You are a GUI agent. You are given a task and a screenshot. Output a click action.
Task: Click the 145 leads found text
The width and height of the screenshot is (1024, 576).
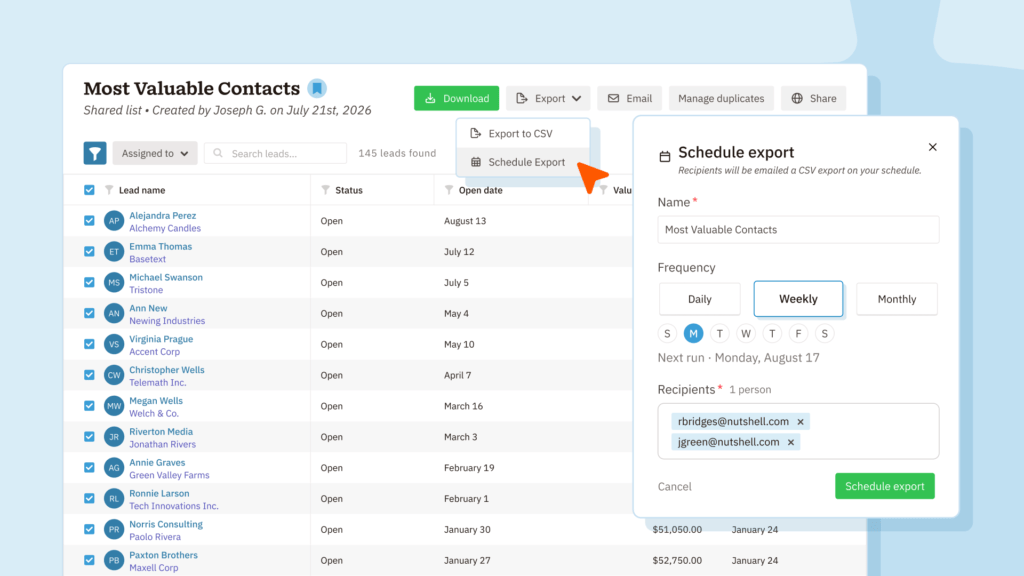point(397,153)
